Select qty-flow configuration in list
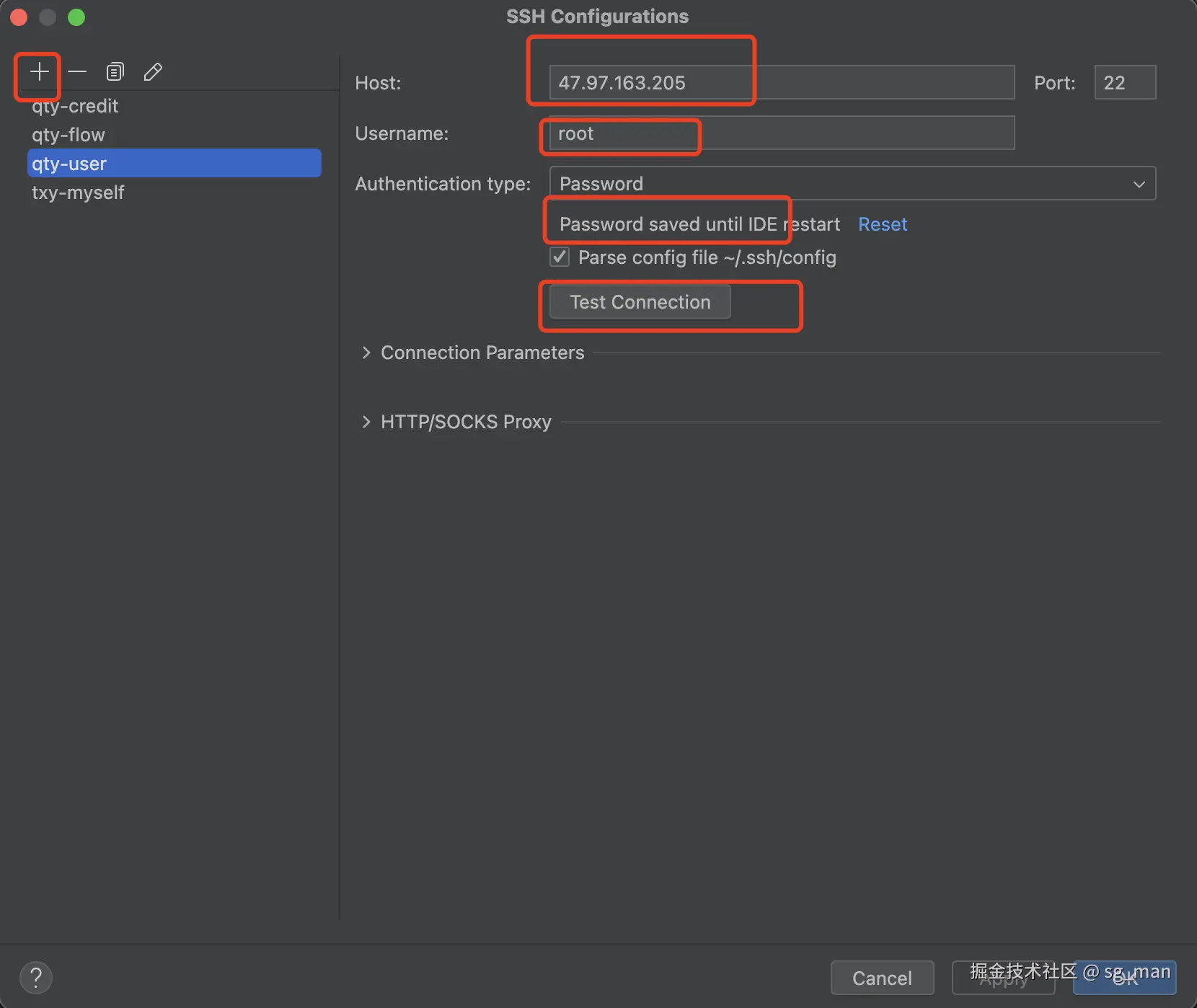 click(69, 135)
